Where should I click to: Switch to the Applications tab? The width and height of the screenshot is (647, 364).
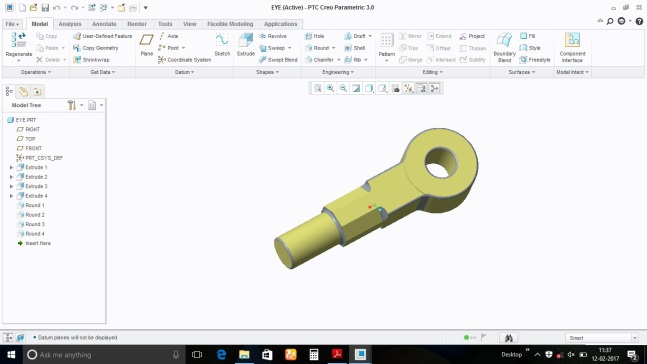click(x=281, y=24)
